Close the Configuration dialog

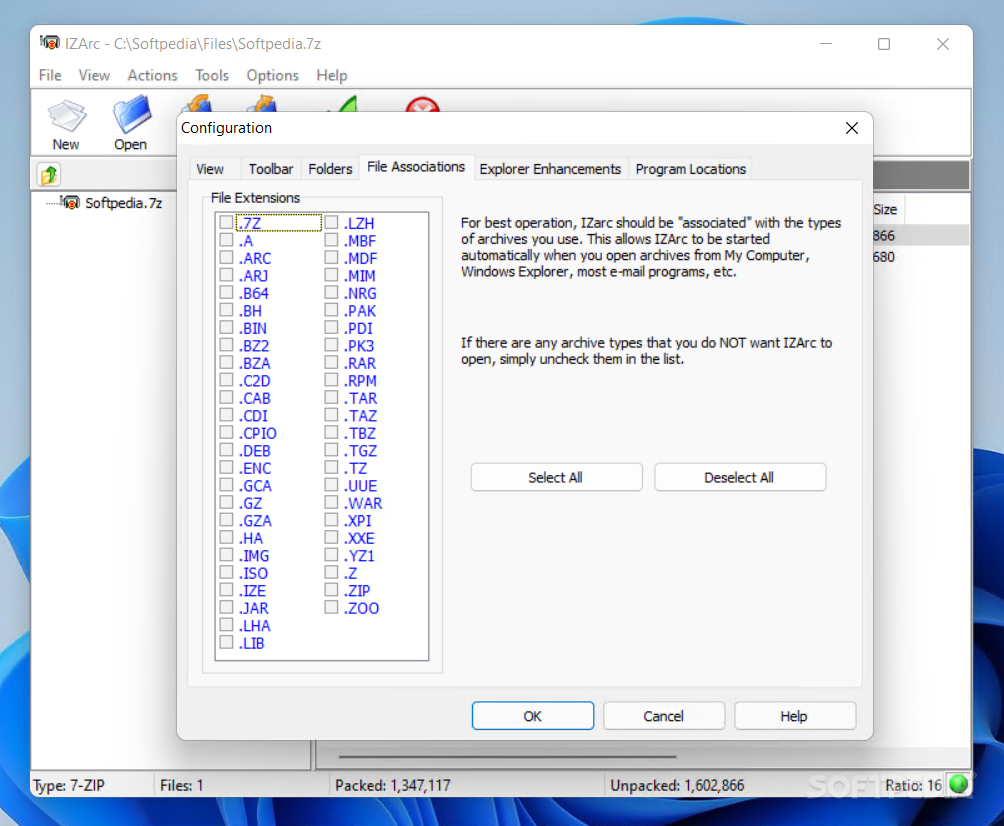852,128
